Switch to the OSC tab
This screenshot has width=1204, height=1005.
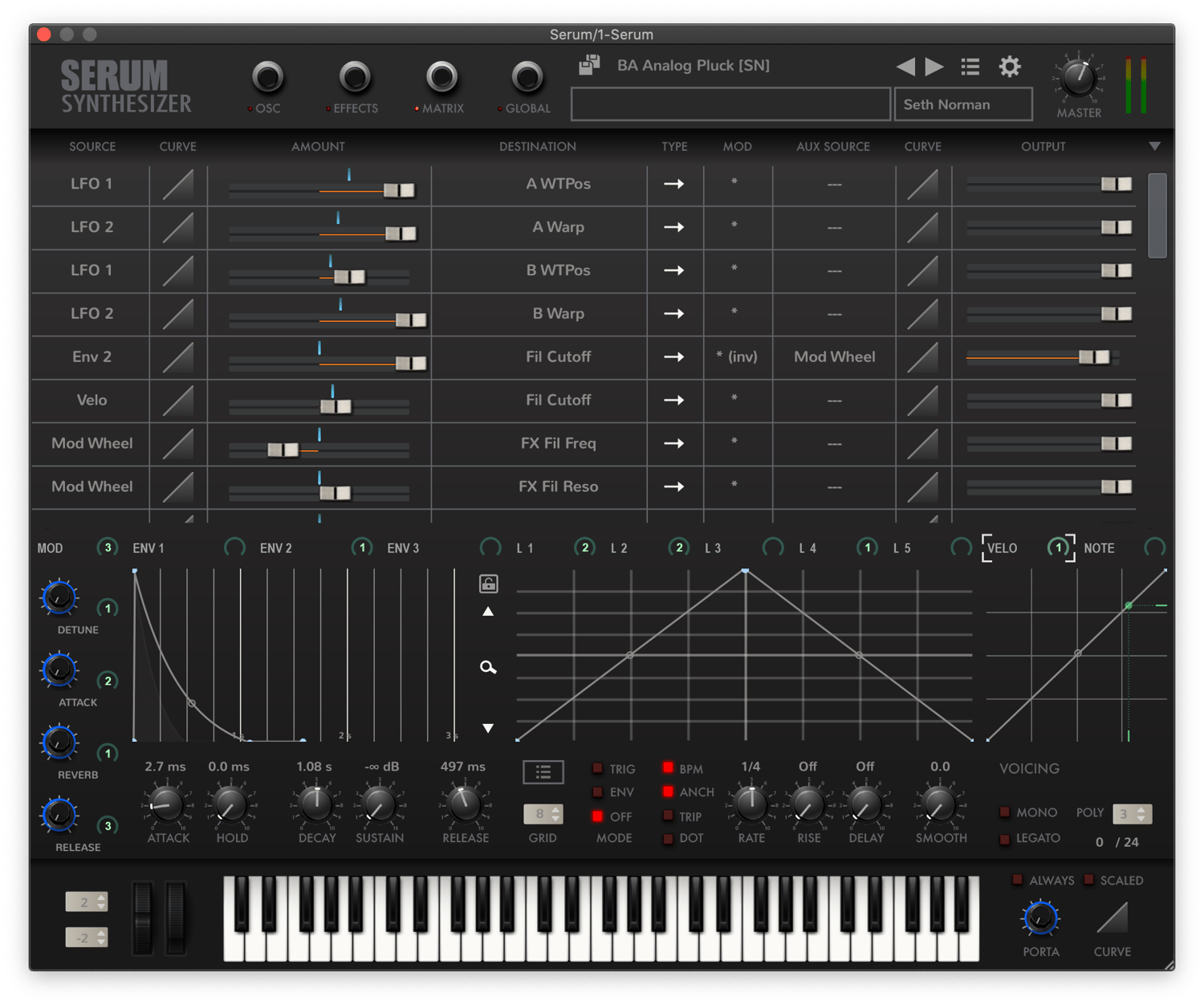click(x=267, y=78)
